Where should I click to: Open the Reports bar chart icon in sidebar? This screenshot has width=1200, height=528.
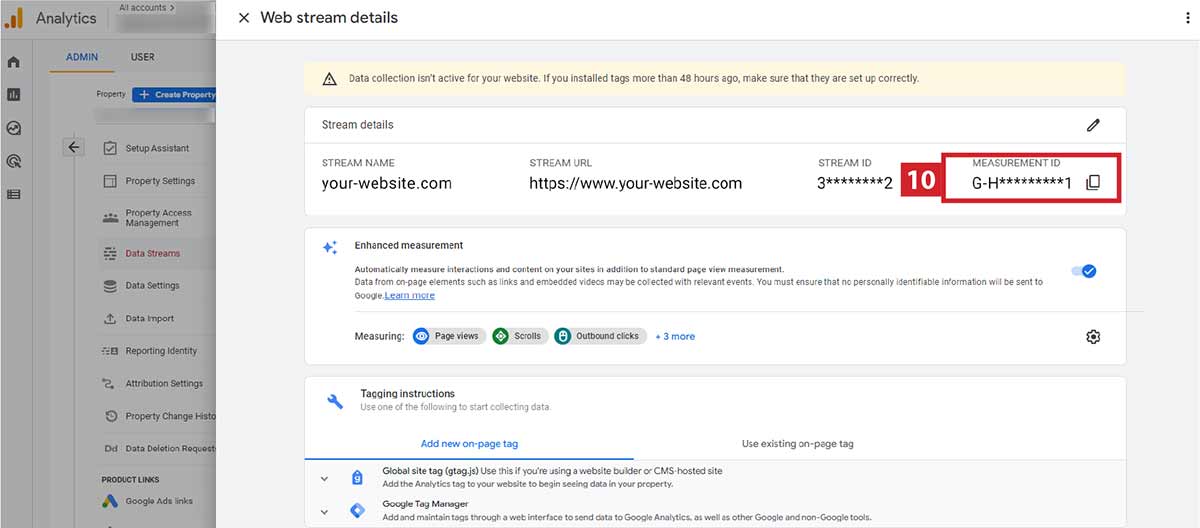(13, 95)
